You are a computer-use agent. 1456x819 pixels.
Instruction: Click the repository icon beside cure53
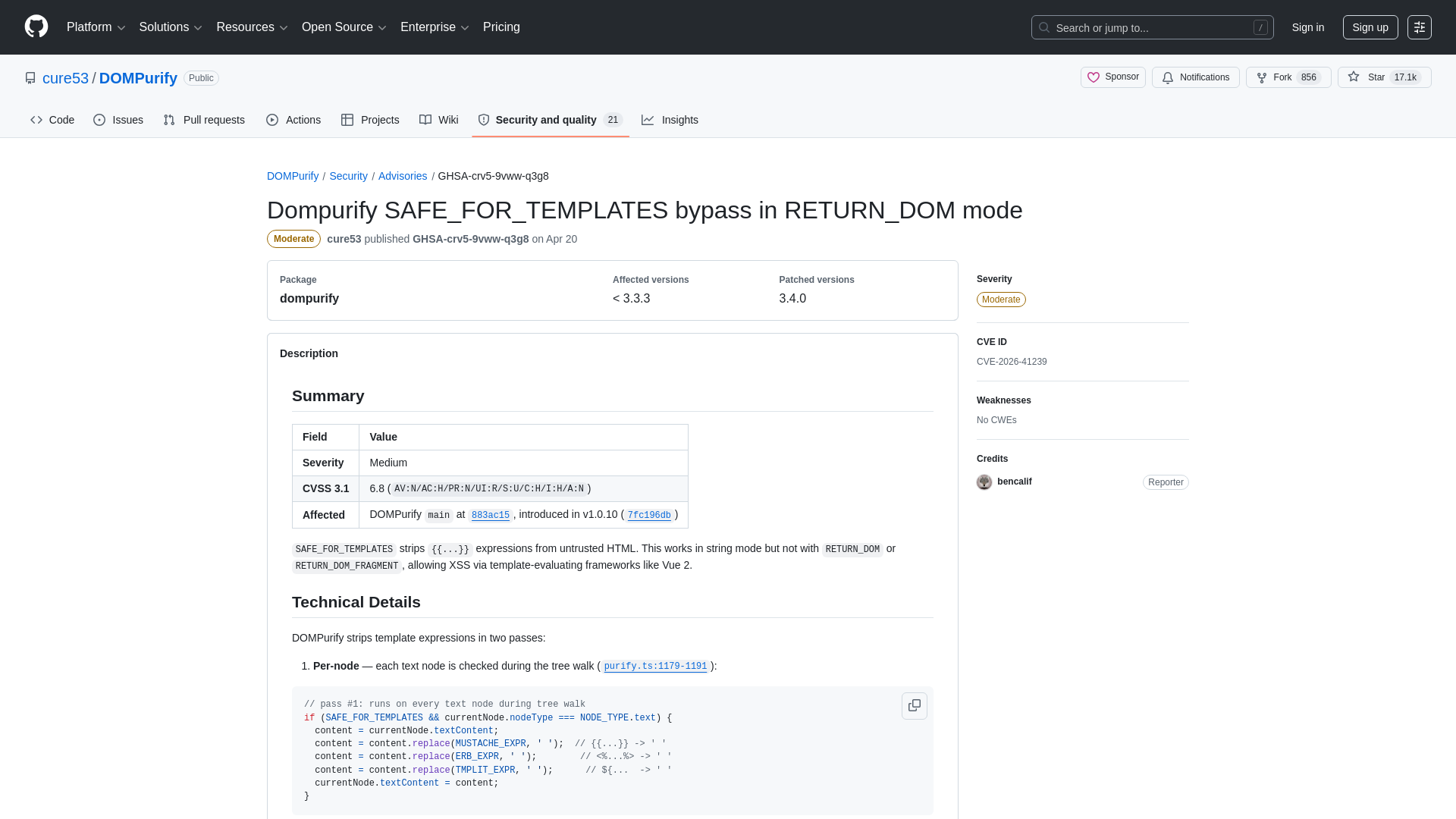coord(30,78)
